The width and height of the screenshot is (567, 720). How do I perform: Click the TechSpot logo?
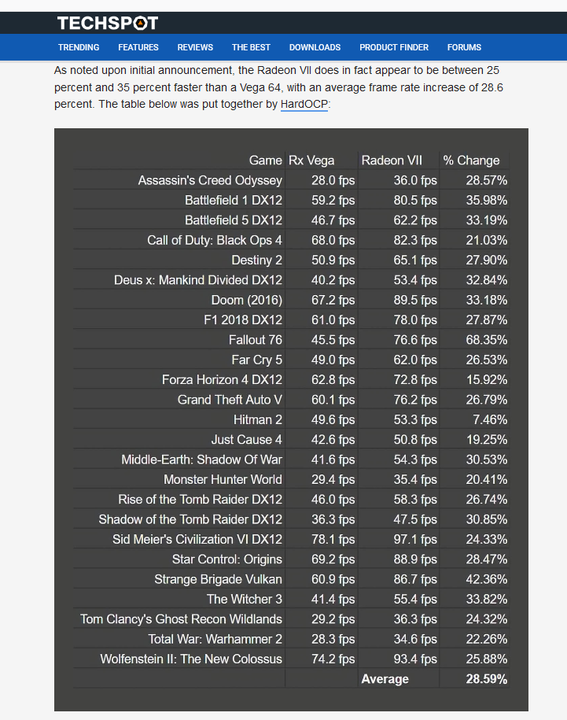(107, 23)
